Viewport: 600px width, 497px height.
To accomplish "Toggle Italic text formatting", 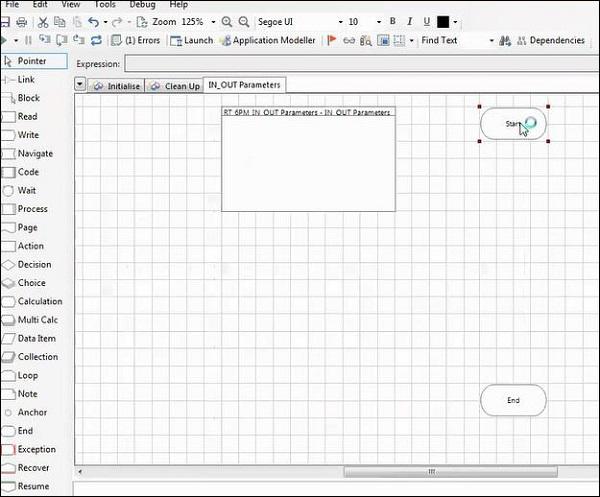I will coord(410,21).
